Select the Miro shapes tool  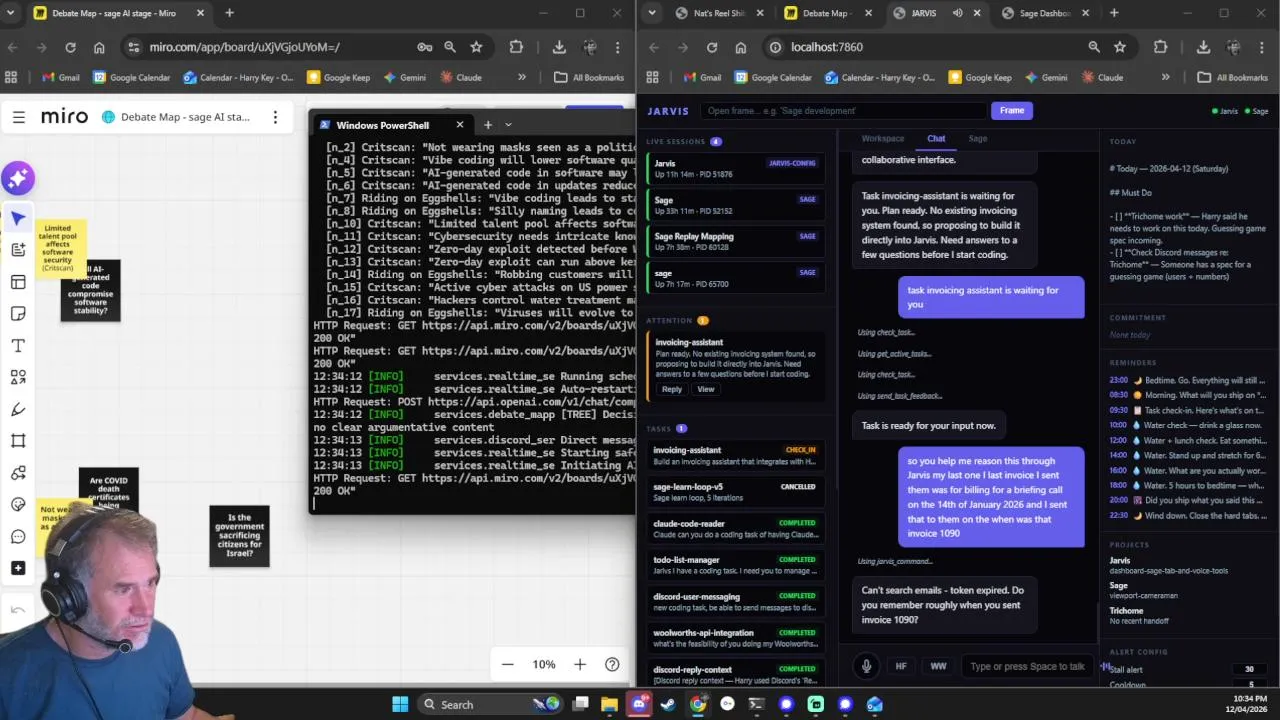tap(18, 378)
